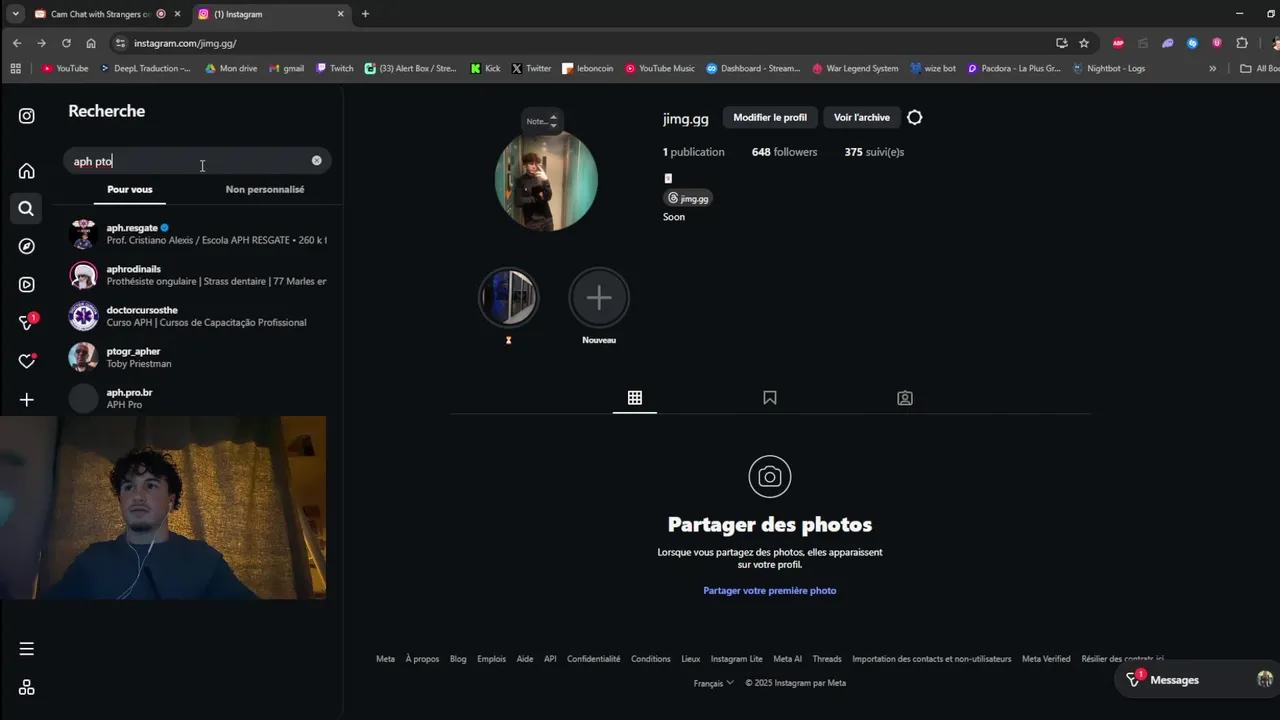Expand the bookmarks overflow chevron
1280x720 pixels.
tap(1212, 69)
